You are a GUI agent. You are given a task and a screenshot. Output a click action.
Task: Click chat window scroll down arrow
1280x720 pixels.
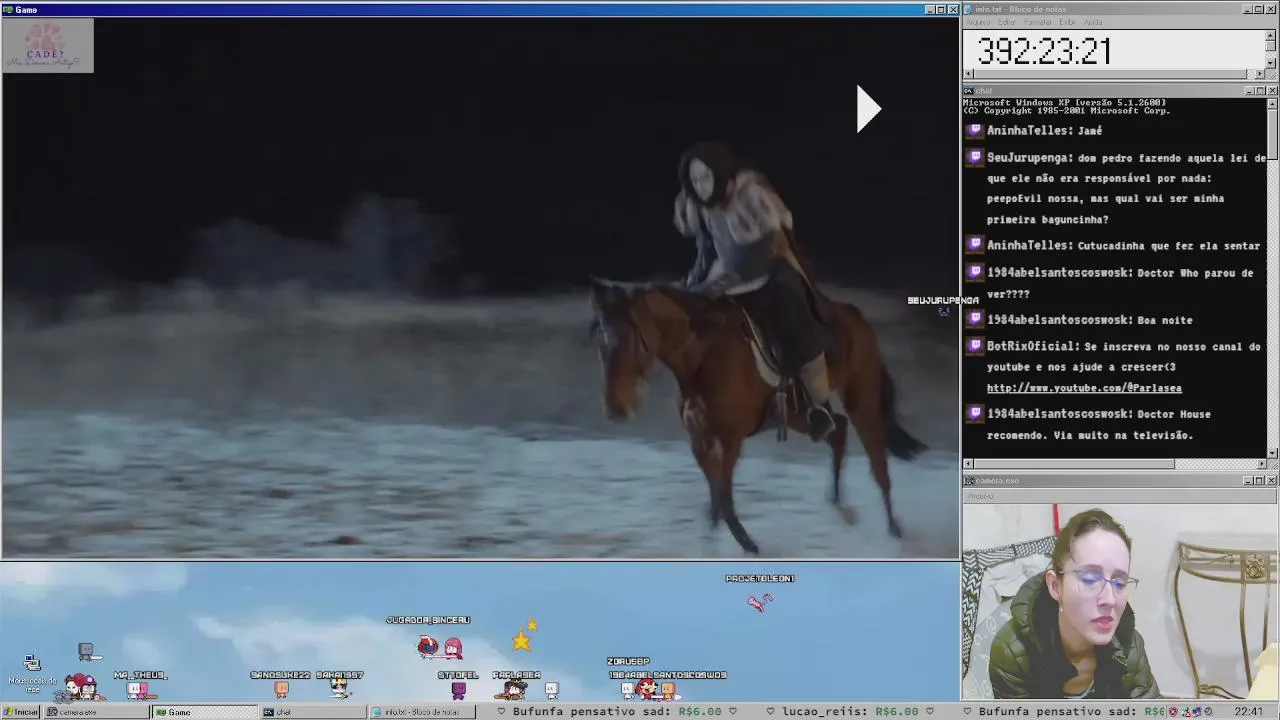(1272, 452)
